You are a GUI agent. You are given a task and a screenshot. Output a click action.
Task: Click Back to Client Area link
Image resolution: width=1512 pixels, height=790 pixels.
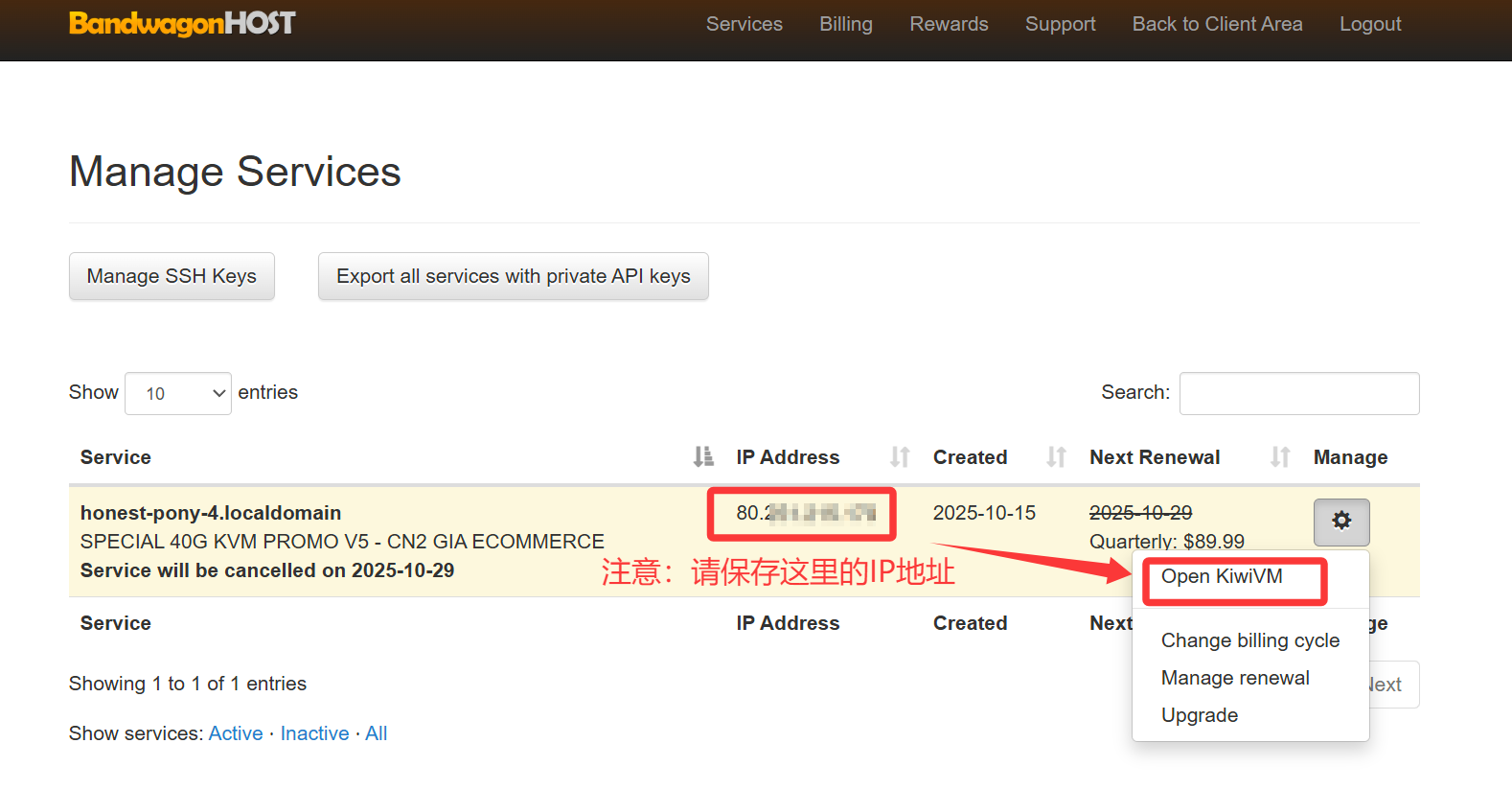tap(1217, 24)
